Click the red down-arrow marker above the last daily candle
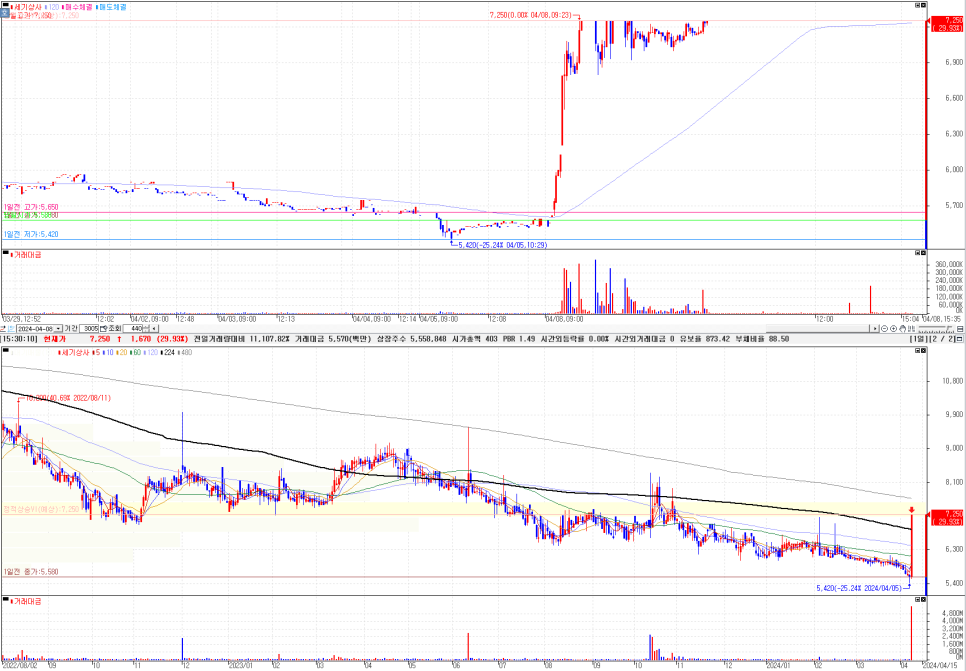Image resolution: width=966 pixels, height=671 pixels. coord(911,510)
